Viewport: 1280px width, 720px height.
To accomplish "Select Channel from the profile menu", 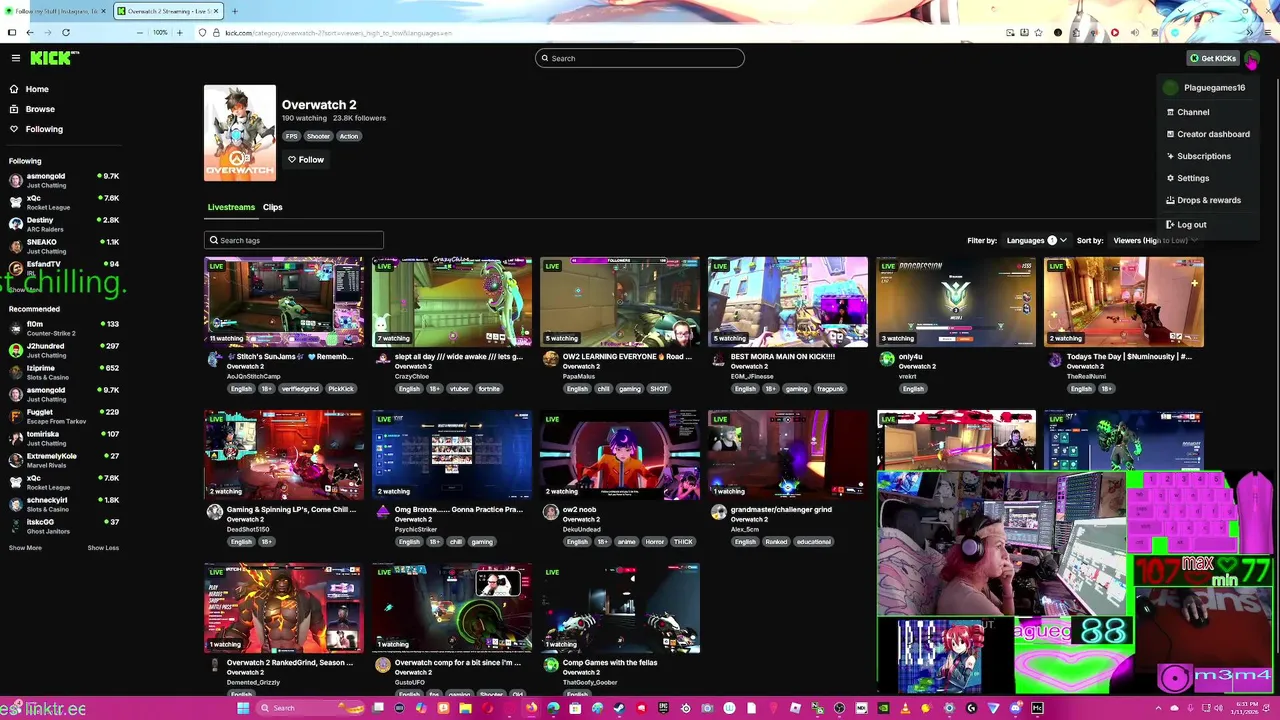I will (x=1193, y=112).
